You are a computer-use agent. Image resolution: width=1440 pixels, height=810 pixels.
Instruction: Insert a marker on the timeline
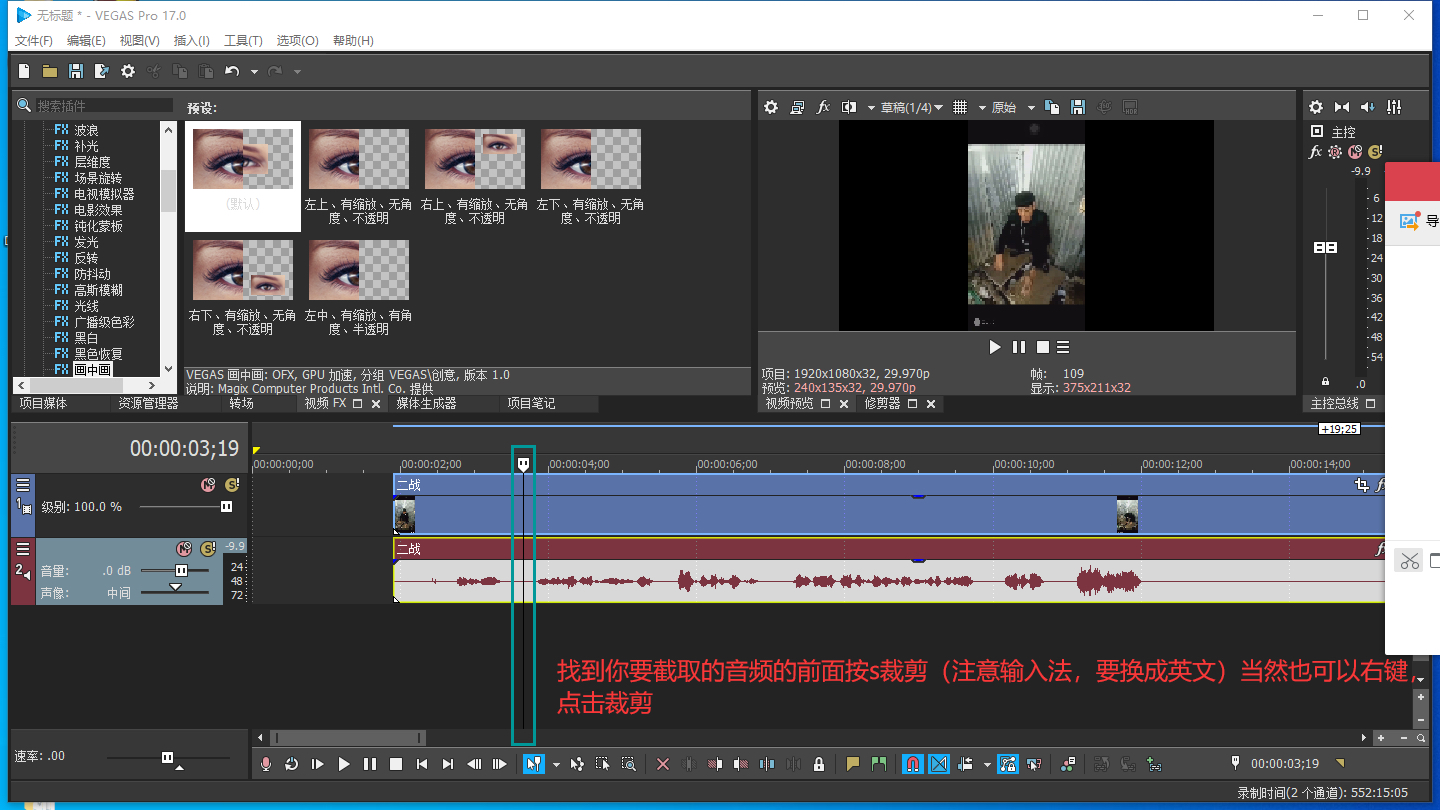tap(853, 764)
